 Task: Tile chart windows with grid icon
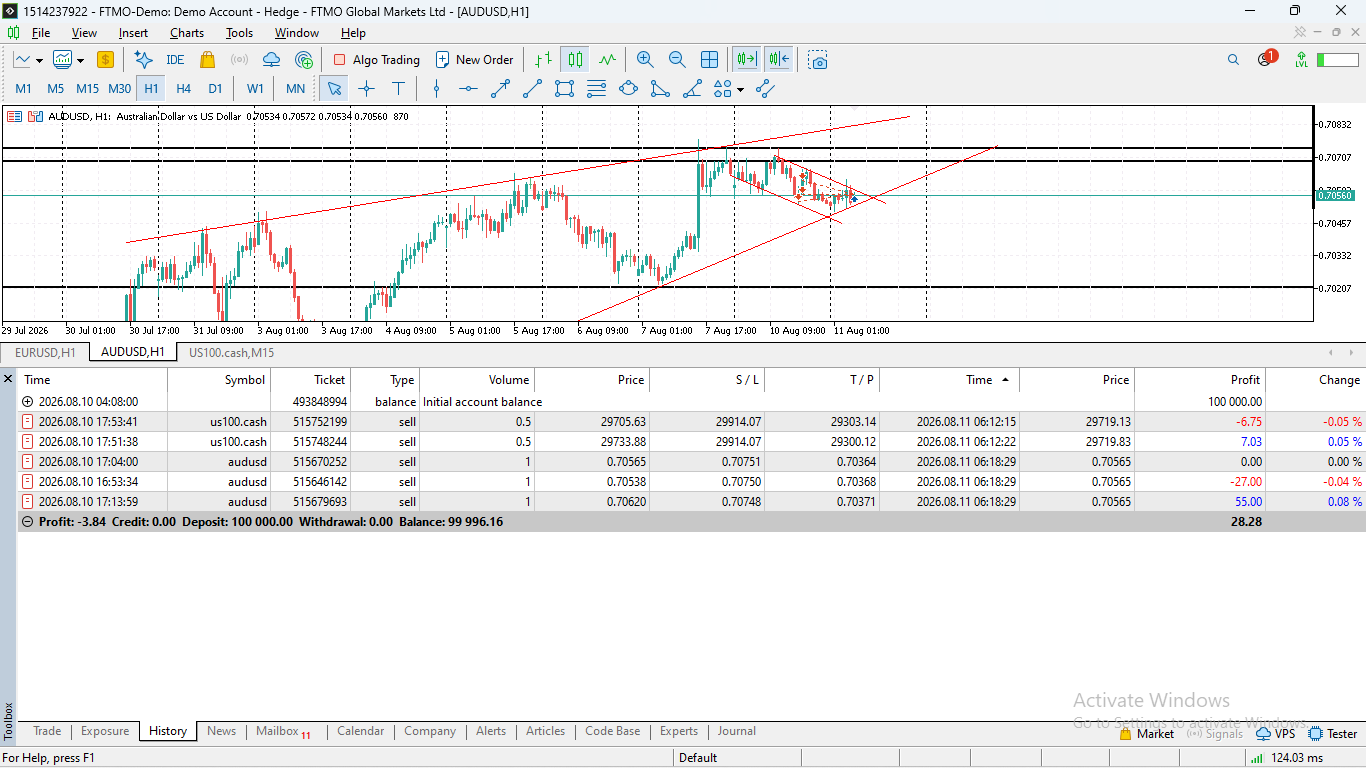click(x=709, y=60)
